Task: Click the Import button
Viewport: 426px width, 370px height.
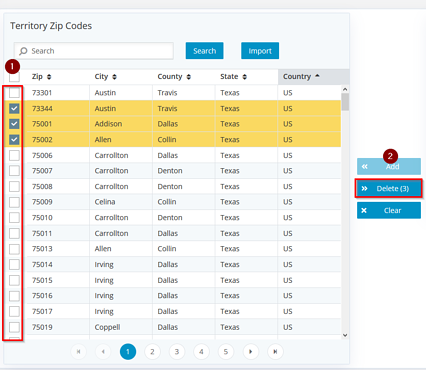Action: point(260,51)
